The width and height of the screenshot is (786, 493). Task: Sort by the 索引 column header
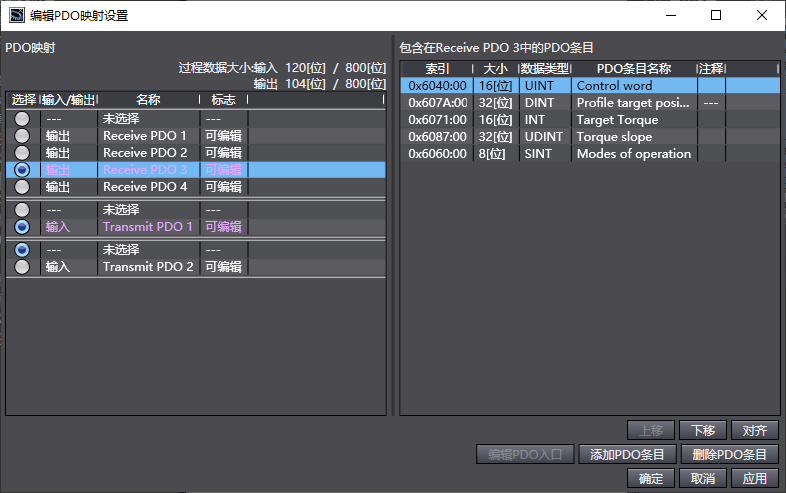point(437,68)
